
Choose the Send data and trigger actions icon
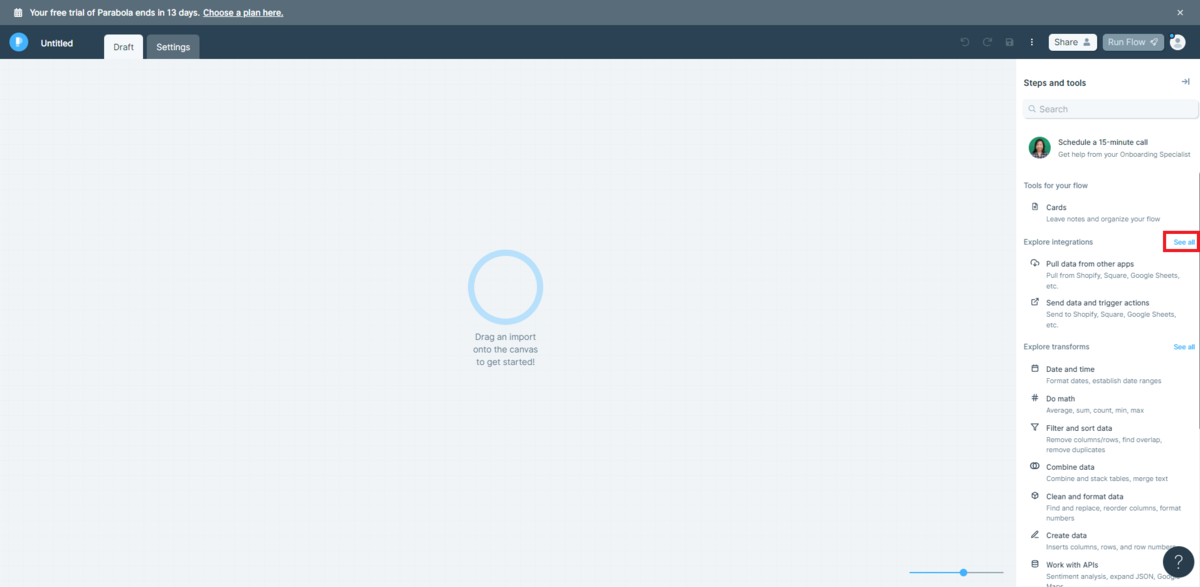point(1035,302)
